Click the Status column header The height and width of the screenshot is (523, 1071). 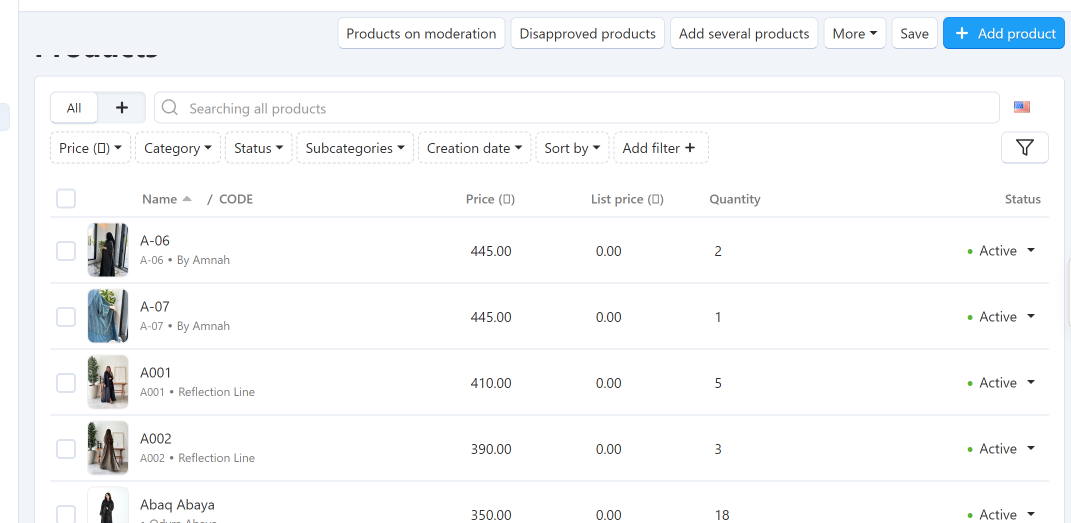pyautogui.click(x=1023, y=199)
